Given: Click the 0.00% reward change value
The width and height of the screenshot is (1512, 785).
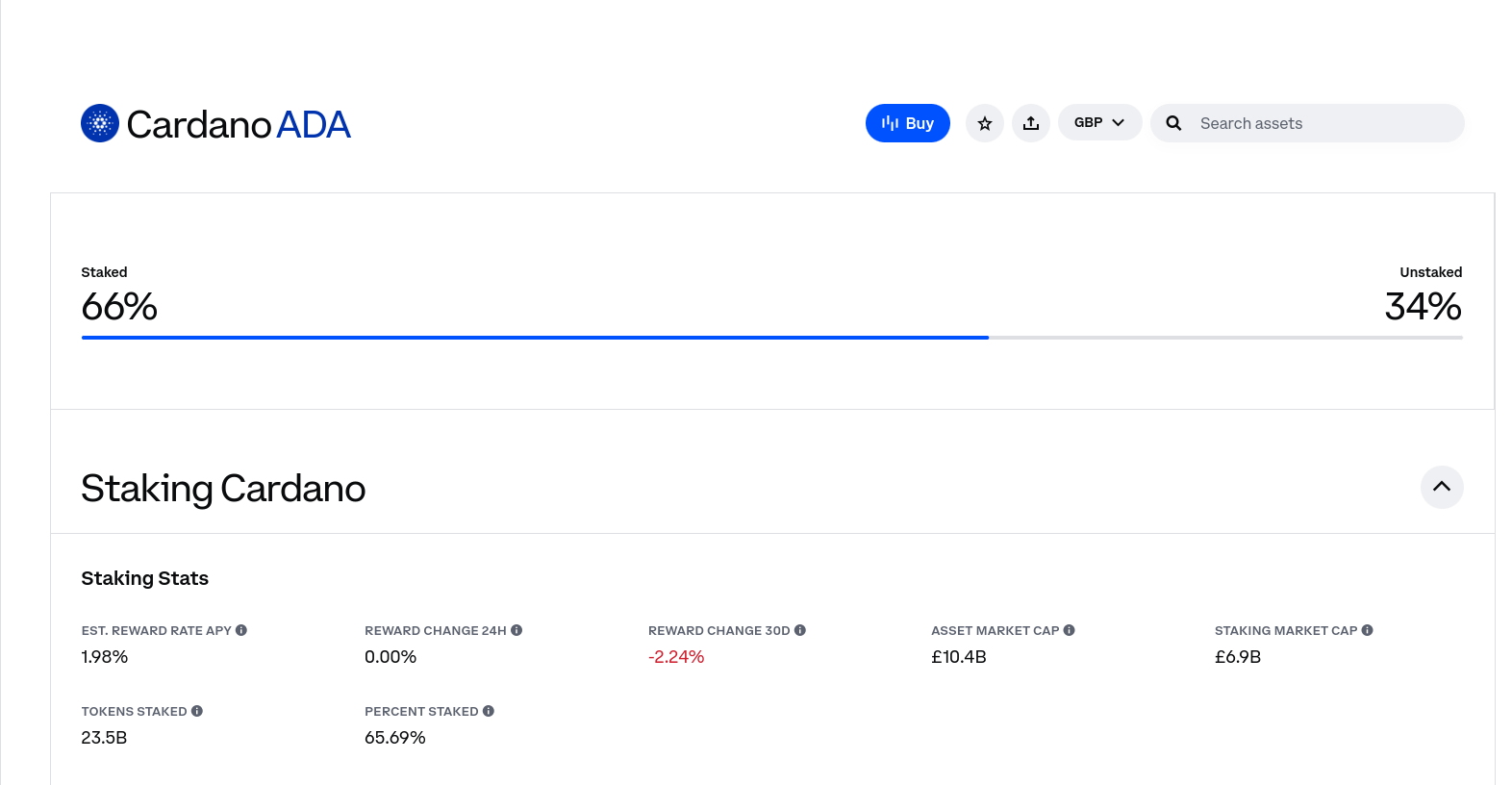Looking at the screenshot, I should click(391, 657).
